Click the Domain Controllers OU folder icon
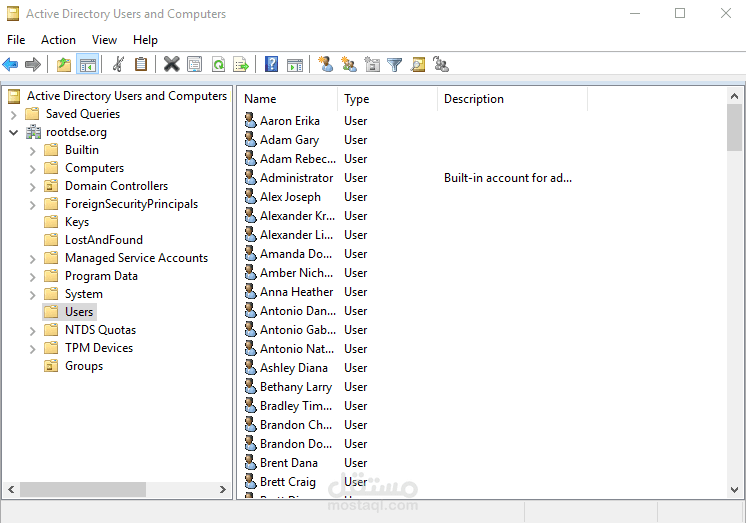746x523 pixels. 51,186
